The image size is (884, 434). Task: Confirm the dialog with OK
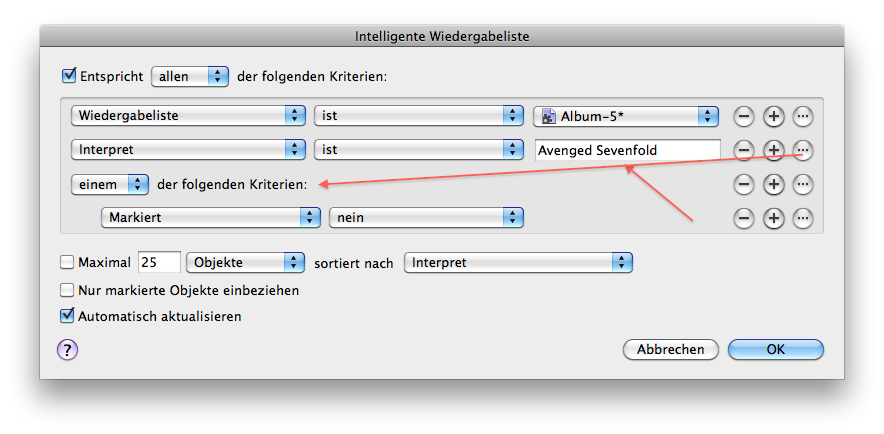tap(776, 349)
